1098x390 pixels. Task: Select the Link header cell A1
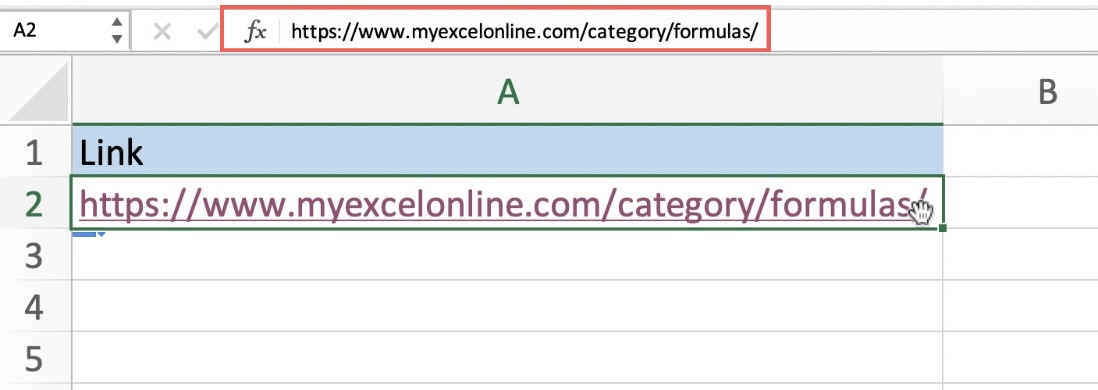(x=508, y=151)
